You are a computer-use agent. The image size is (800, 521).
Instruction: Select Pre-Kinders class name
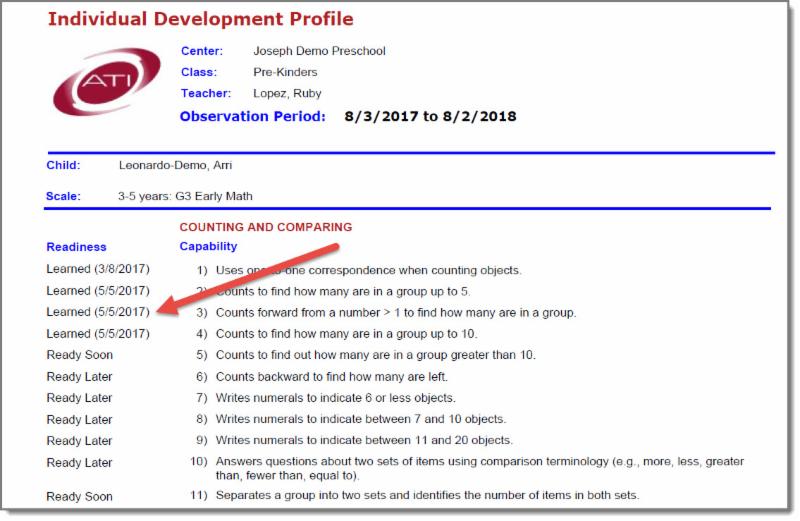click(x=285, y=72)
